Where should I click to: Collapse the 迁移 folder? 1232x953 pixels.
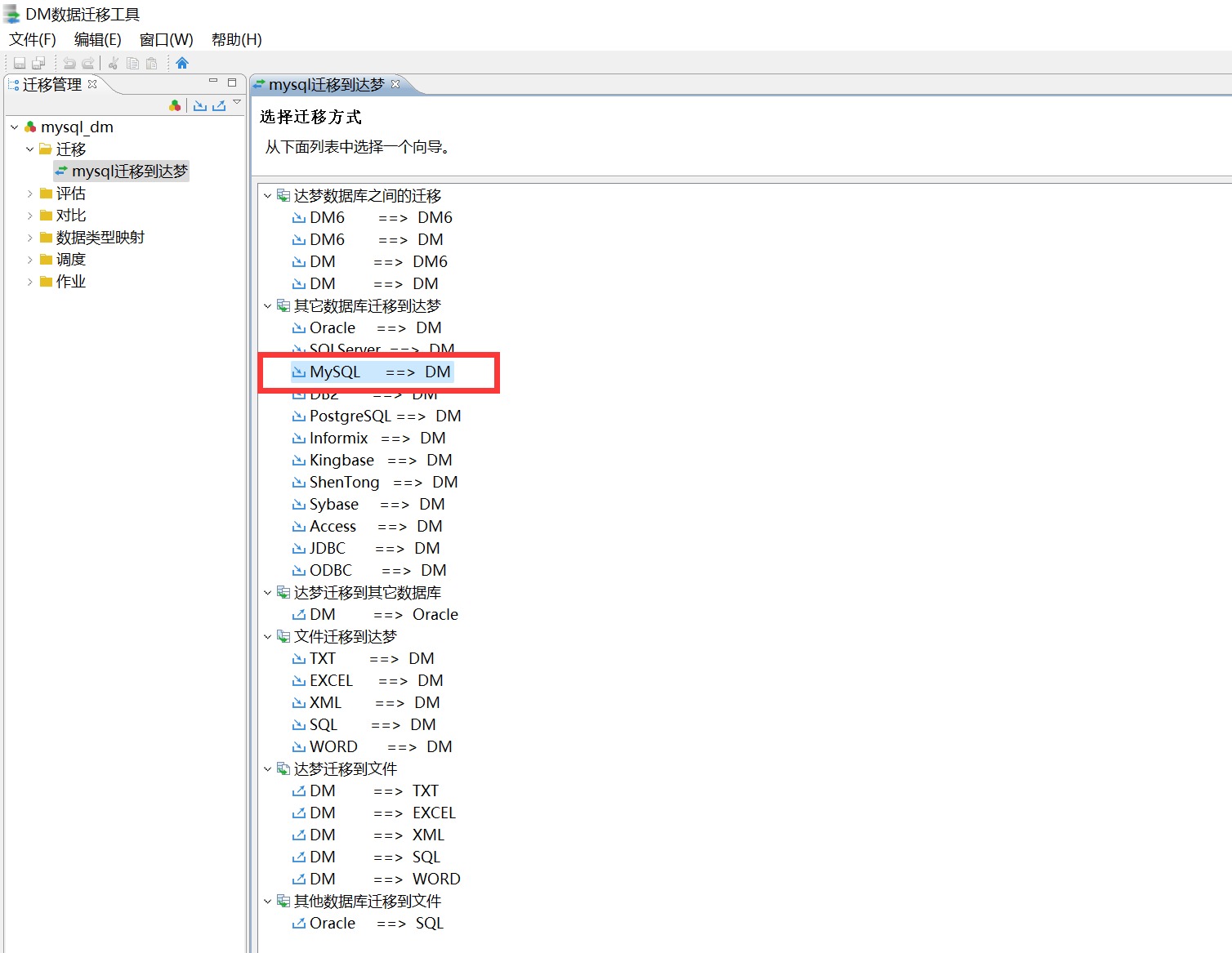pos(30,149)
